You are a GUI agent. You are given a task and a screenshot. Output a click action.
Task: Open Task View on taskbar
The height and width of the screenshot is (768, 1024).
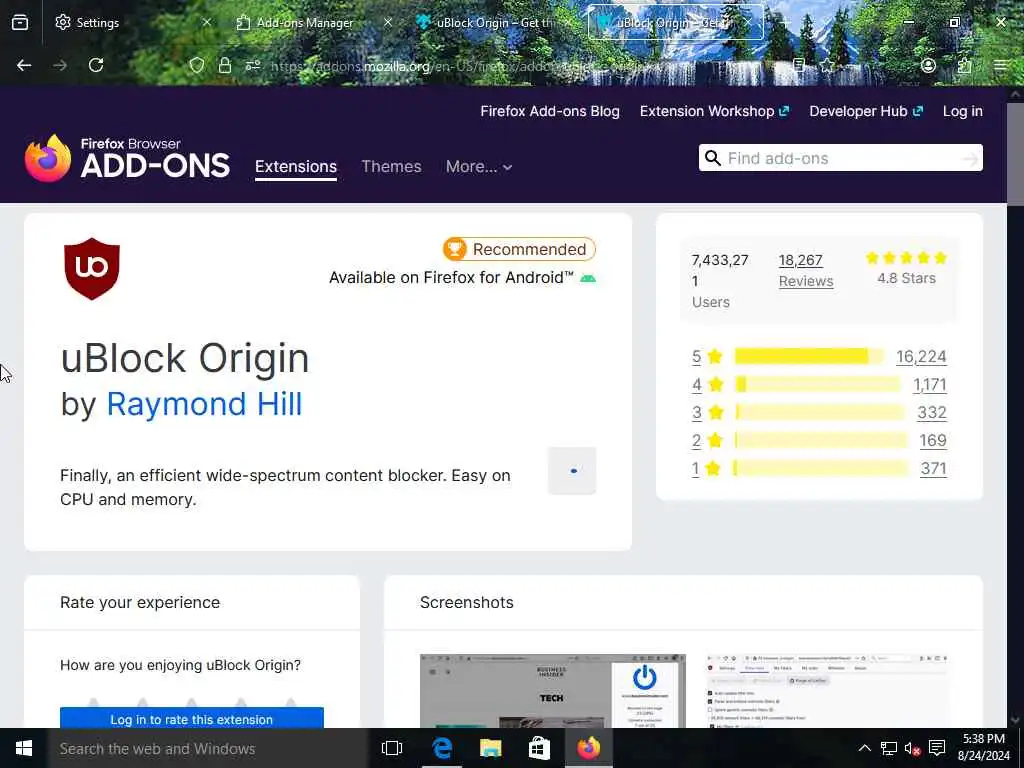[392, 748]
